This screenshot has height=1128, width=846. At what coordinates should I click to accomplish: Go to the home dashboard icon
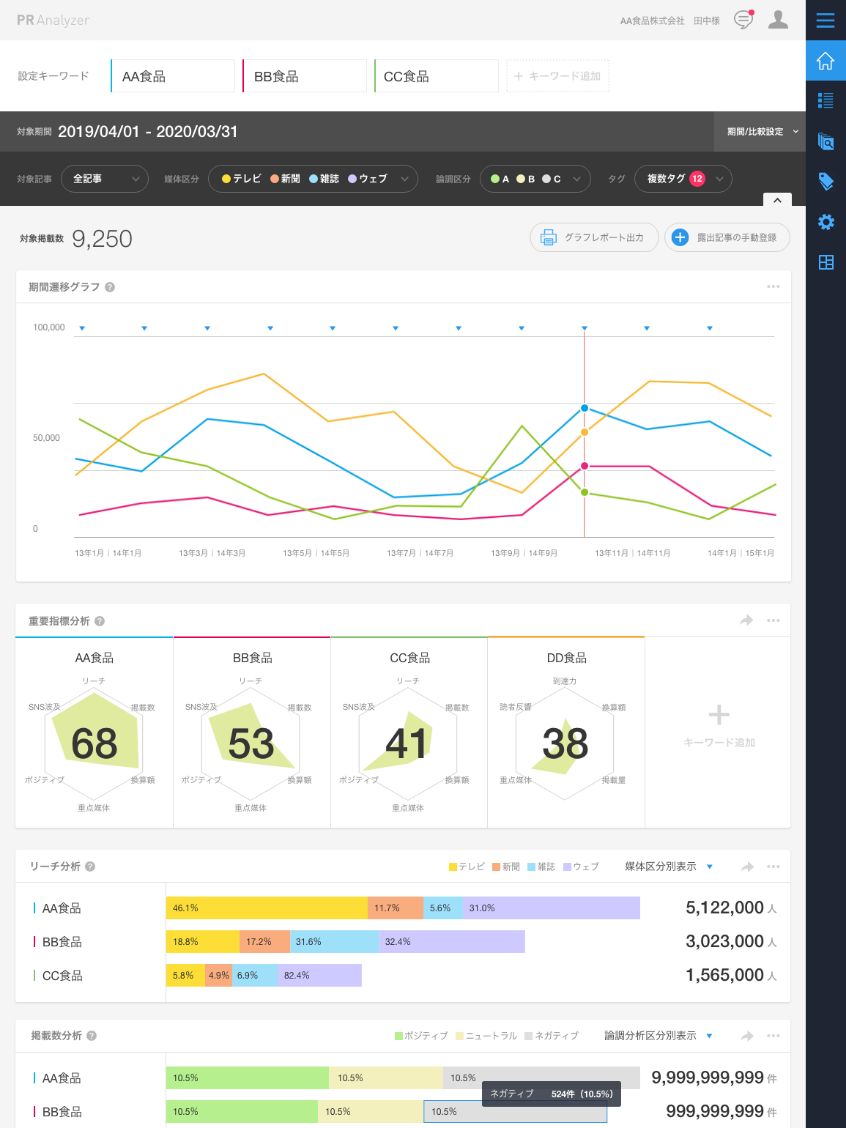(x=825, y=61)
